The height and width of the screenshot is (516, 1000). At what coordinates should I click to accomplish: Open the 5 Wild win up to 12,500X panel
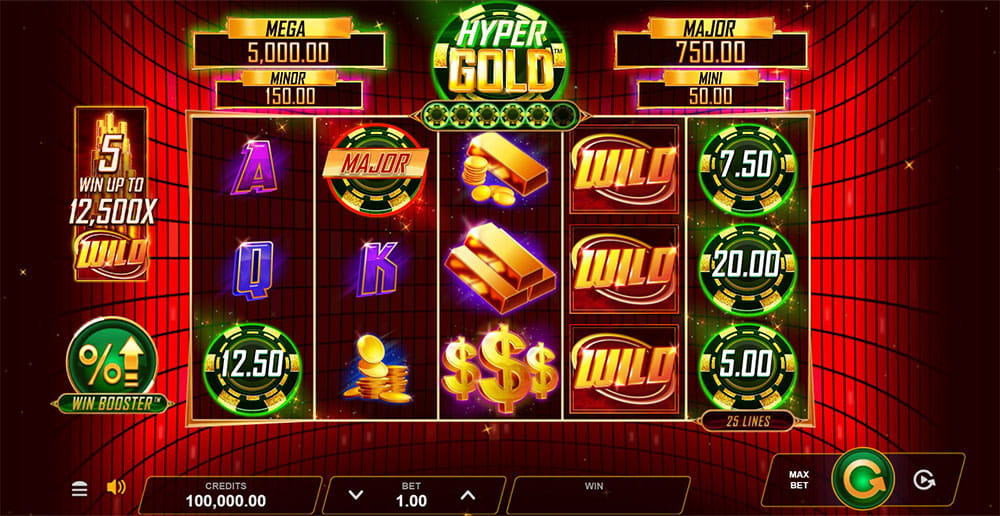pos(112,195)
